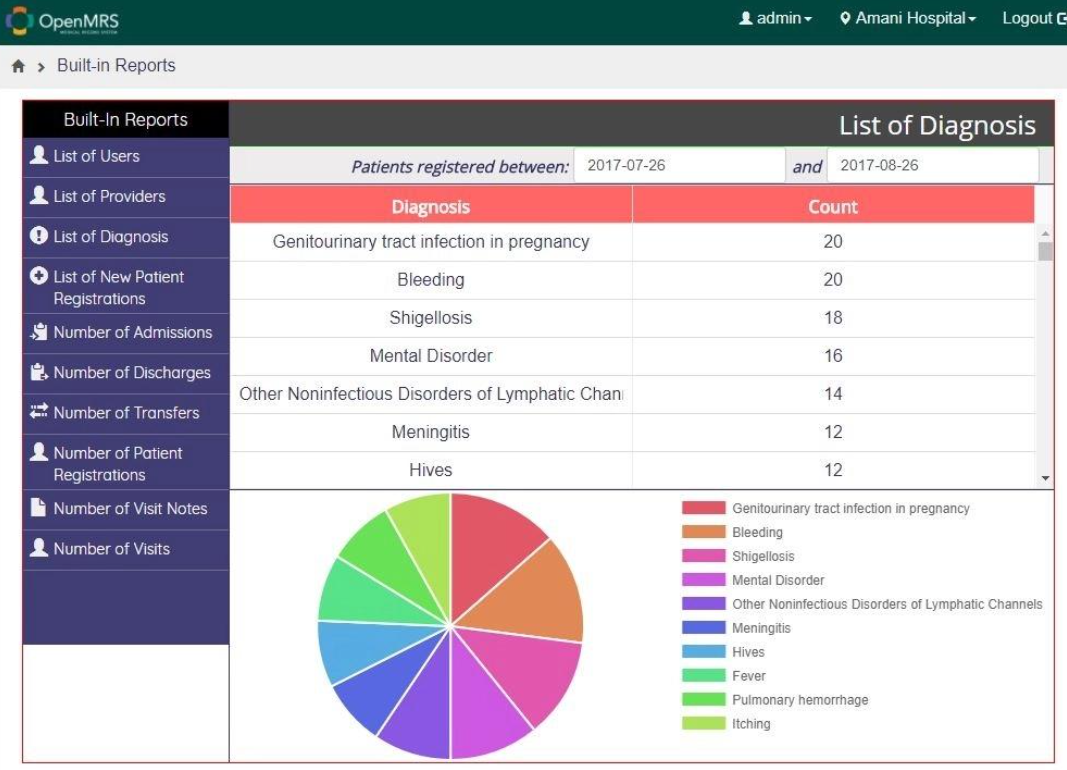Toggle the Itching legend color swatch
The height and width of the screenshot is (770, 1067).
tap(704, 723)
